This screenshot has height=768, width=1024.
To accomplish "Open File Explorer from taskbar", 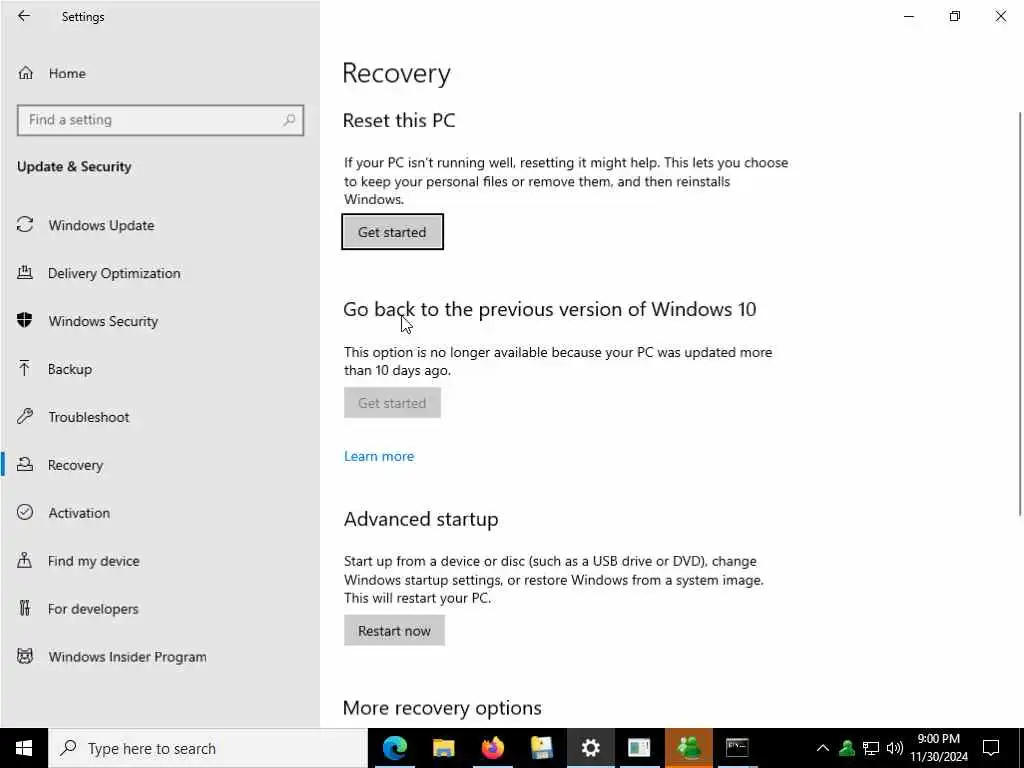I will tap(443, 748).
